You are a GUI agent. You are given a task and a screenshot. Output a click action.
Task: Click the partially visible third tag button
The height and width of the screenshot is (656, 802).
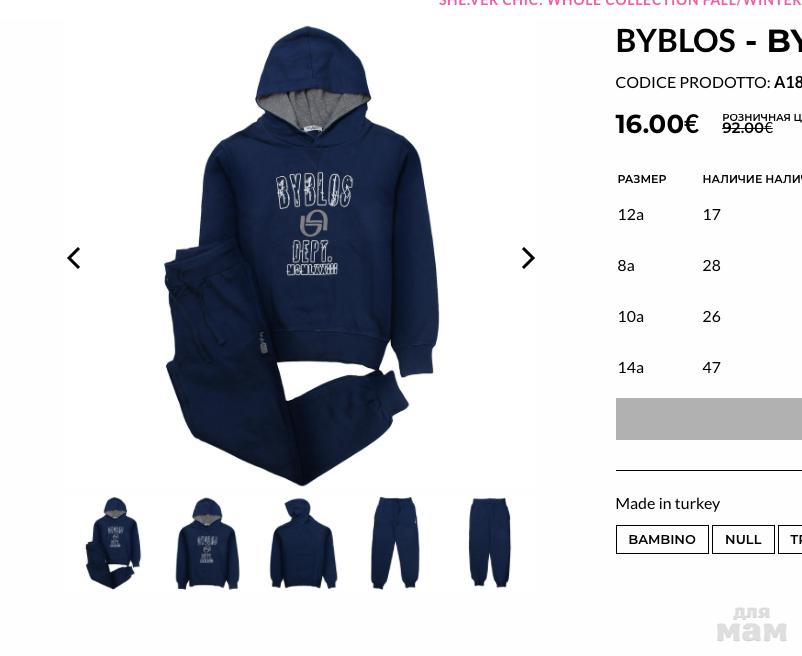click(x=790, y=539)
